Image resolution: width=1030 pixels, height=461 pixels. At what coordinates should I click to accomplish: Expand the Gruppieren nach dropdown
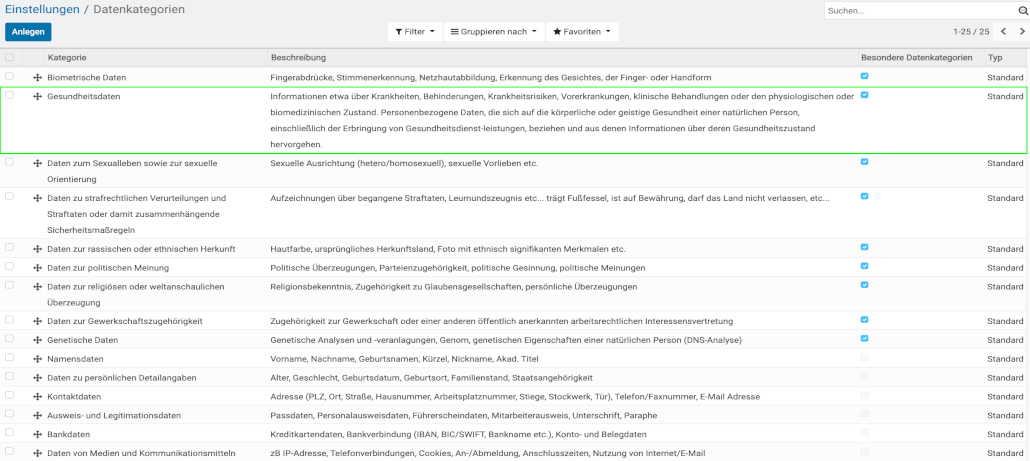[494, 32]
